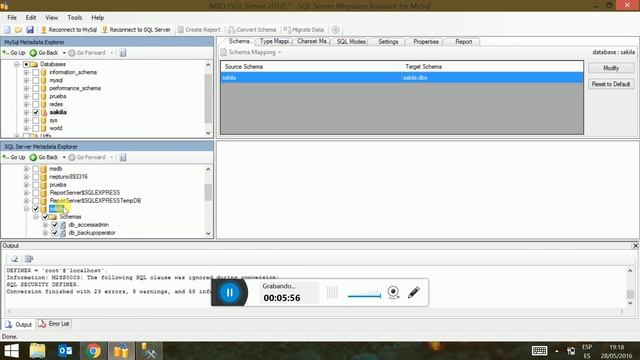Reconnect to MySql from the toolbar
This screenshot has width=640, height=360.
pyautogui.click(x=69, y=30)
